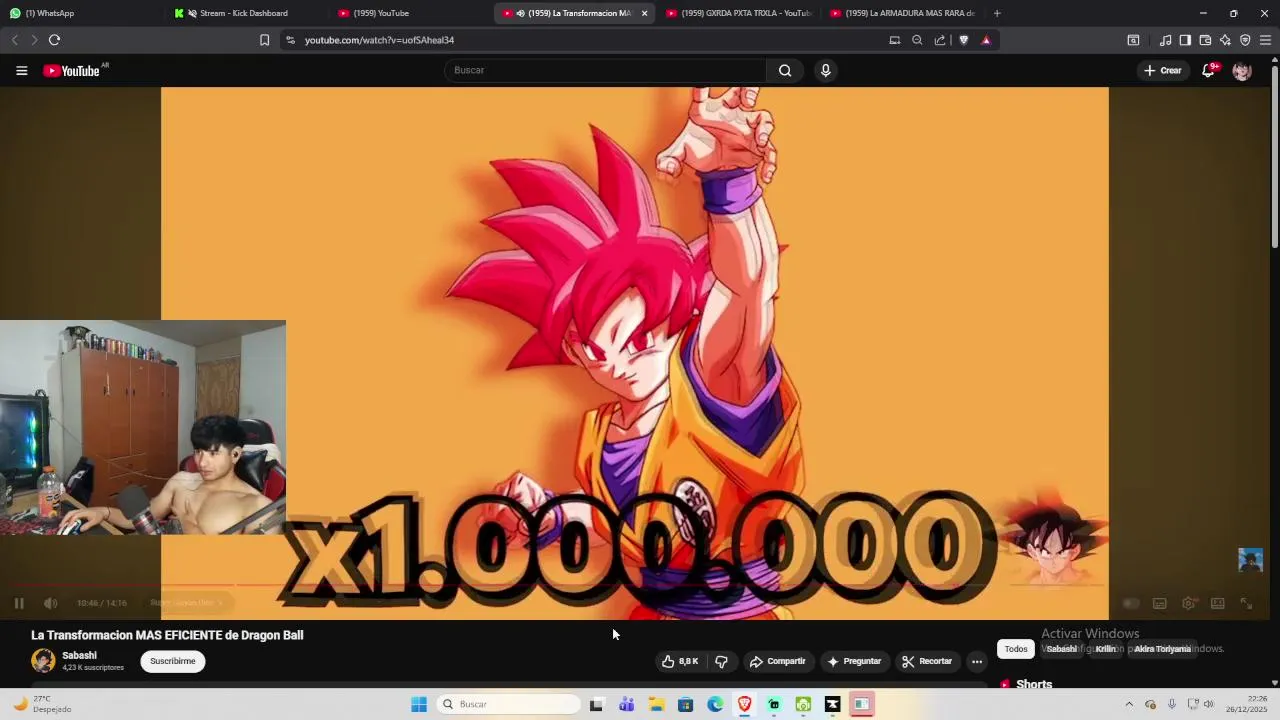Open a new browser tab
This screenshot has width=1280, height=720.
(997, 13)
